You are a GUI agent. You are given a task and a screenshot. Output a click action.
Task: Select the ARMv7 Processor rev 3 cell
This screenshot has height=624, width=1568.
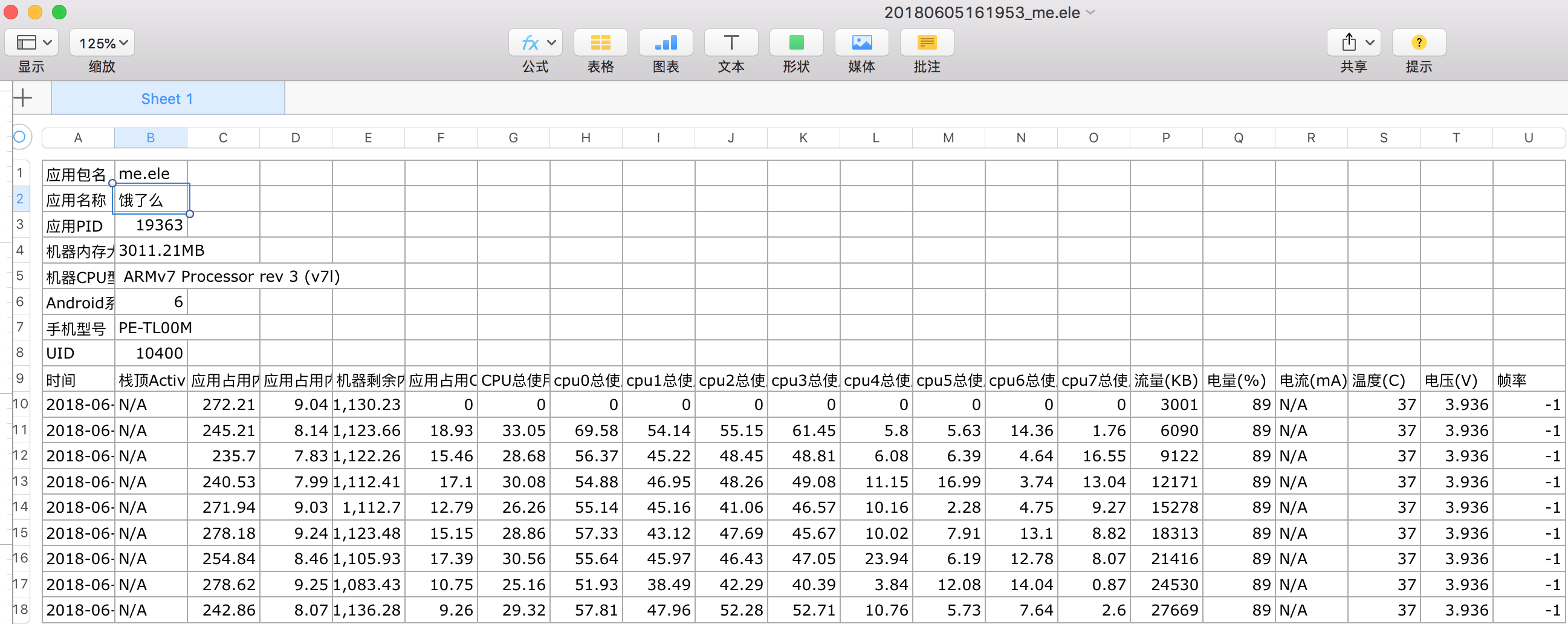(x=259, y=276)
